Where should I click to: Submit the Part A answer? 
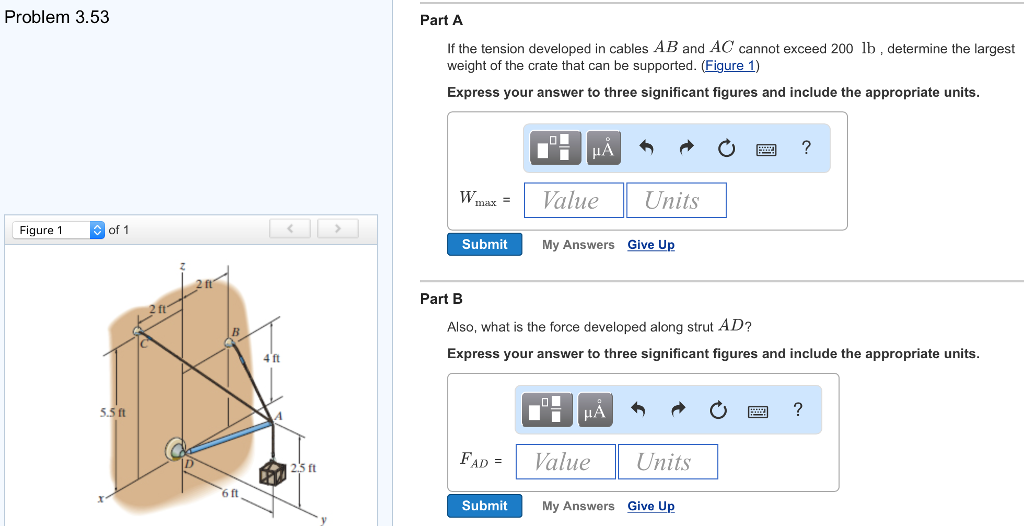click(485, 244)
